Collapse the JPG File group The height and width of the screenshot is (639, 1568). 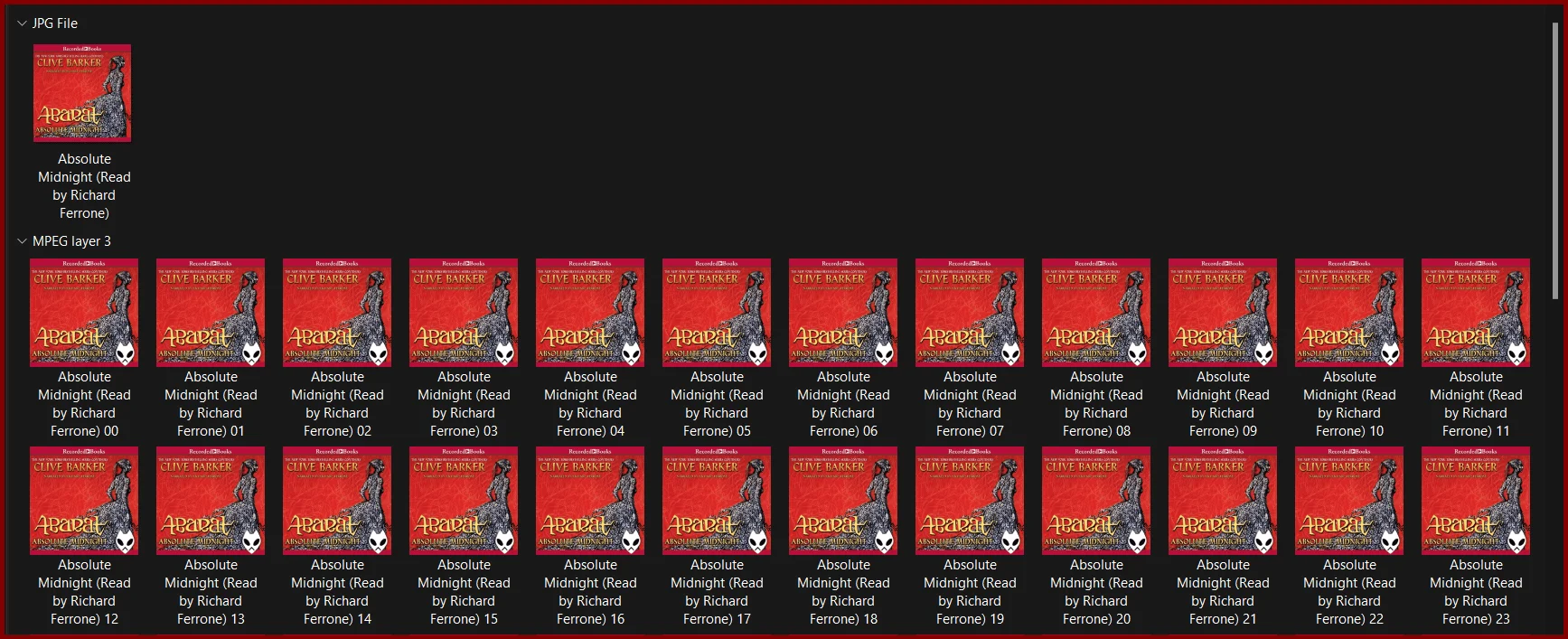22,23
